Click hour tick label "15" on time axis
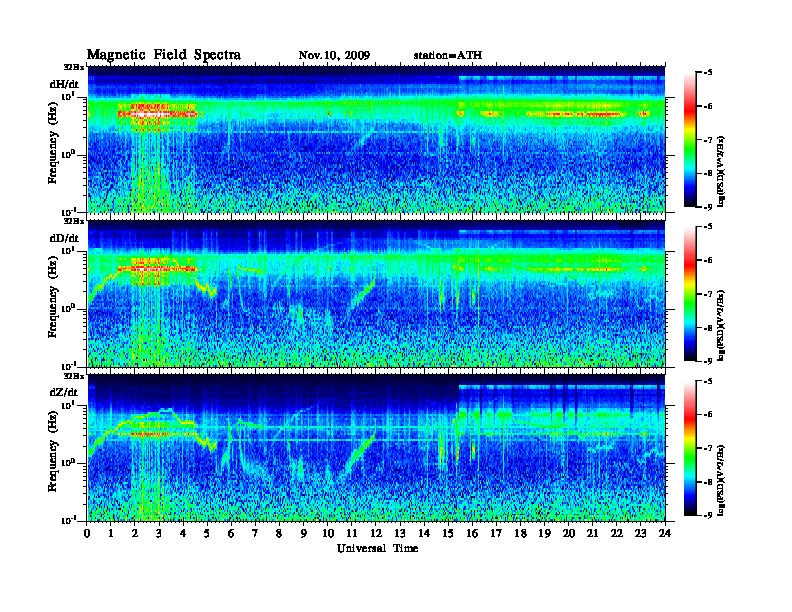The height and width of the screenshot is (612, 792). tap(448, 533)
